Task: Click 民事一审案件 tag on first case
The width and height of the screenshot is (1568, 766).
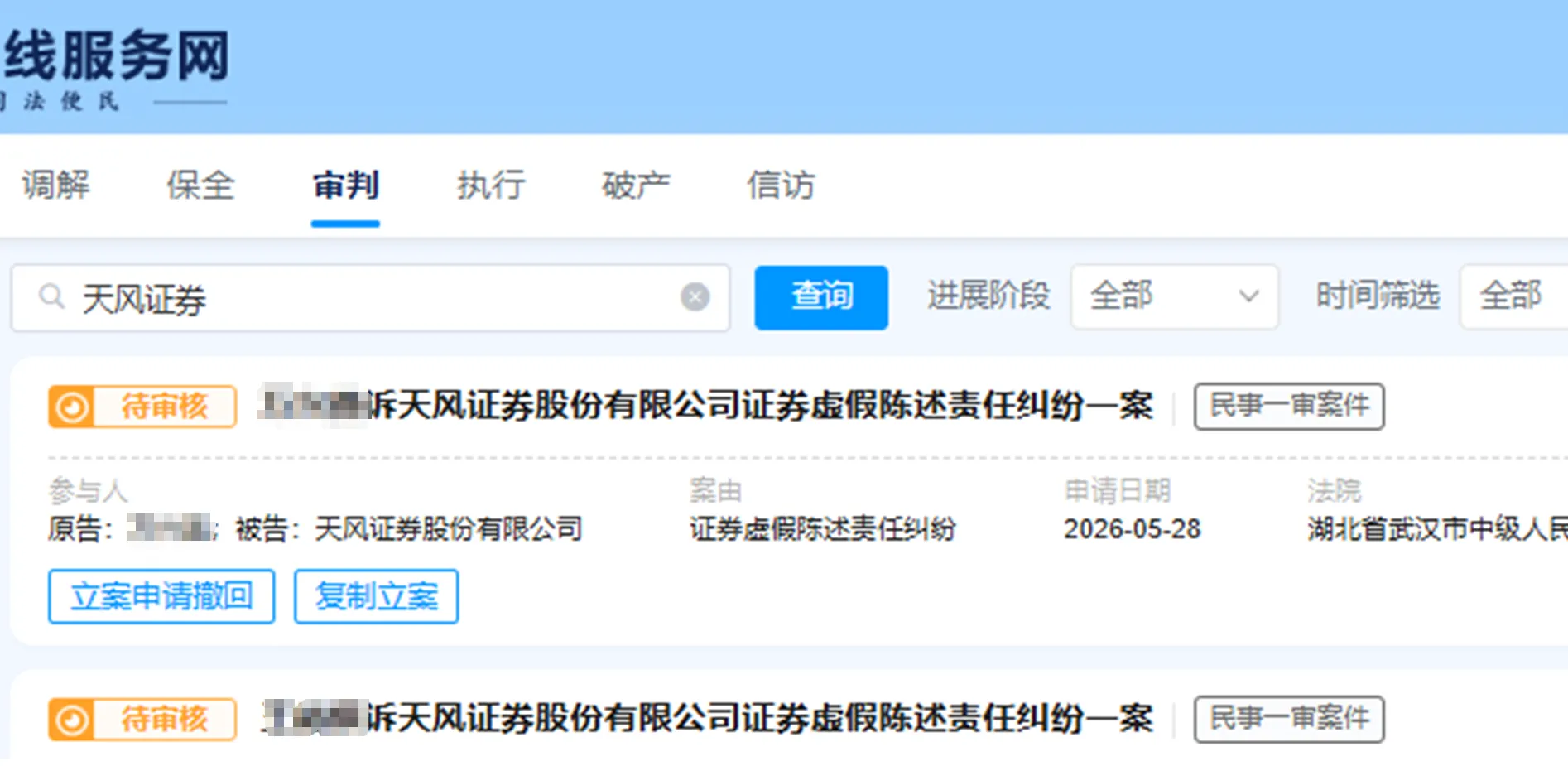Action: (1289, 406)
